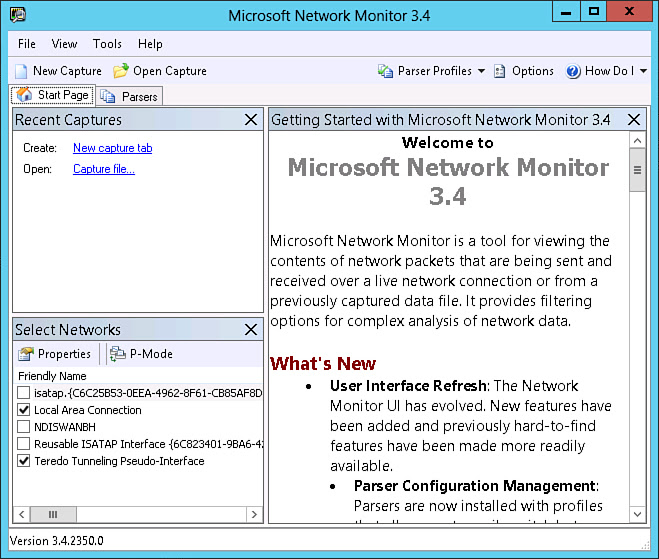Click the Select Networks horizontal scrollbar thumb
Viewport: 659px width, 559px height.
[53, 514]
